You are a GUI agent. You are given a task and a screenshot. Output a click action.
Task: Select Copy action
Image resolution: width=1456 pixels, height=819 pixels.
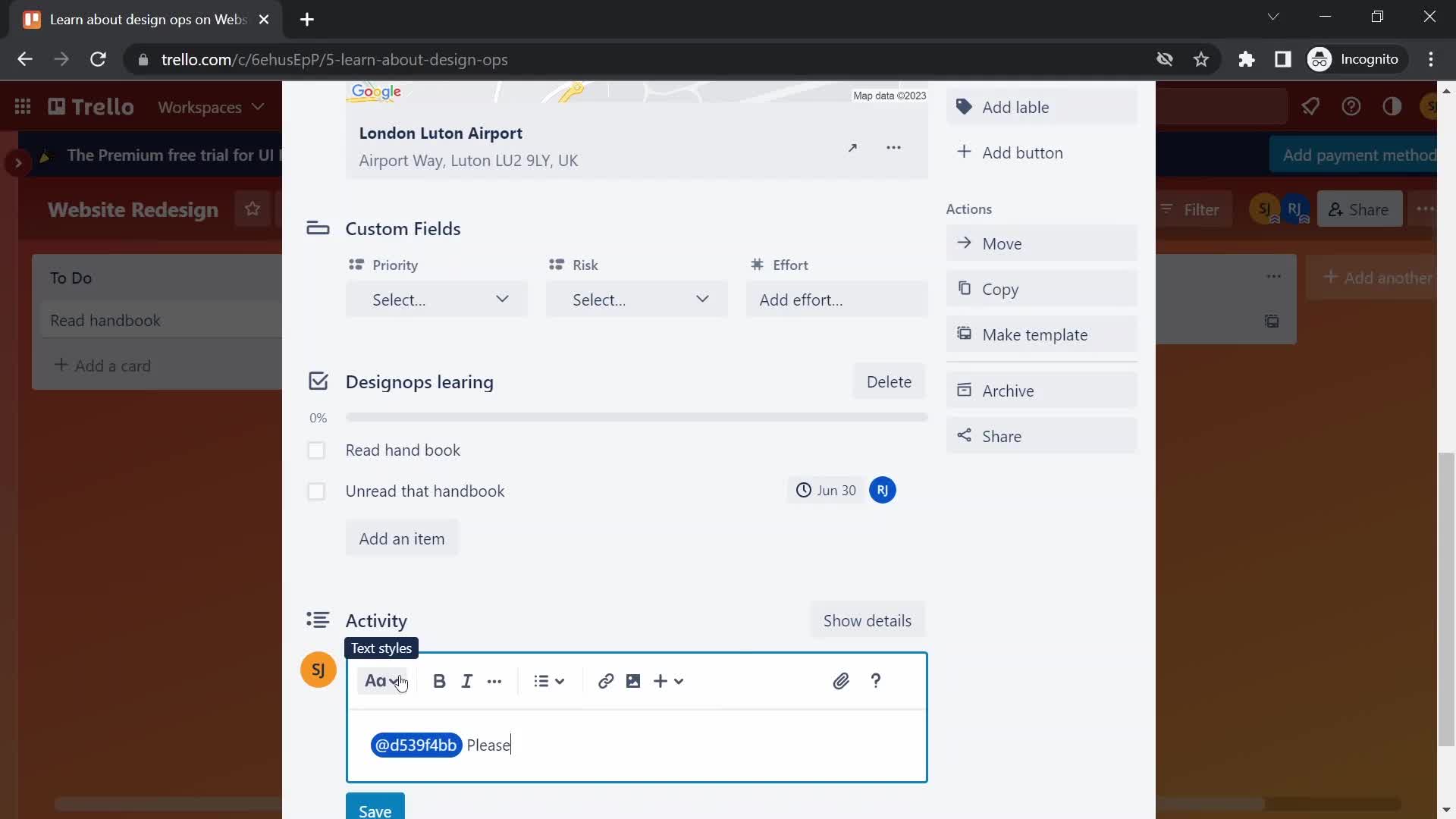(x=1042, y=289)
